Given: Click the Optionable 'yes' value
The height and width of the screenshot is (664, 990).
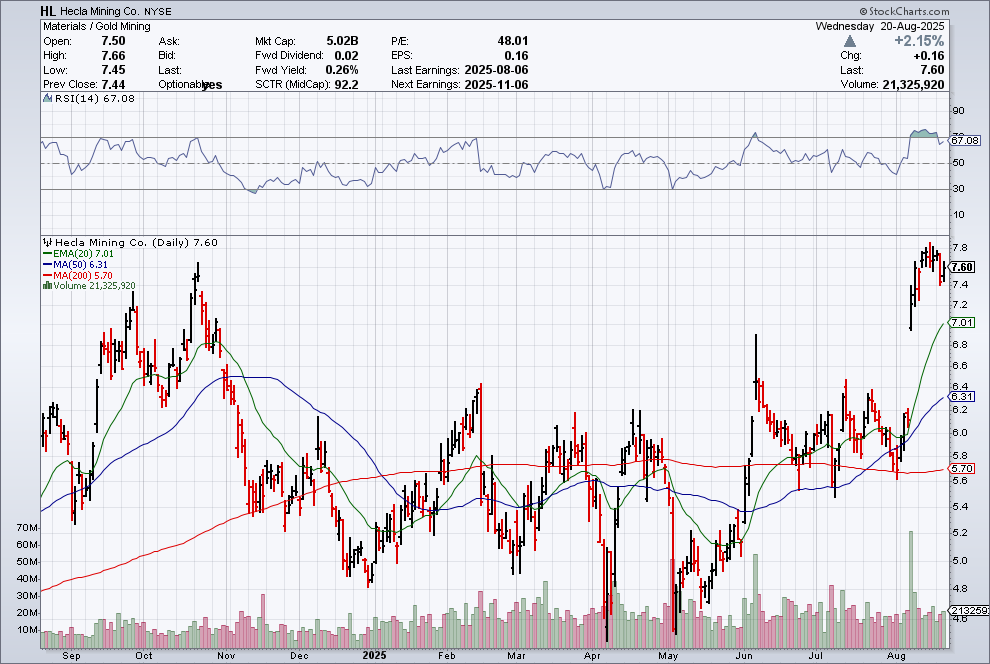Looking at the screenshot, I should pyautogui.click(x=212, y=85).
